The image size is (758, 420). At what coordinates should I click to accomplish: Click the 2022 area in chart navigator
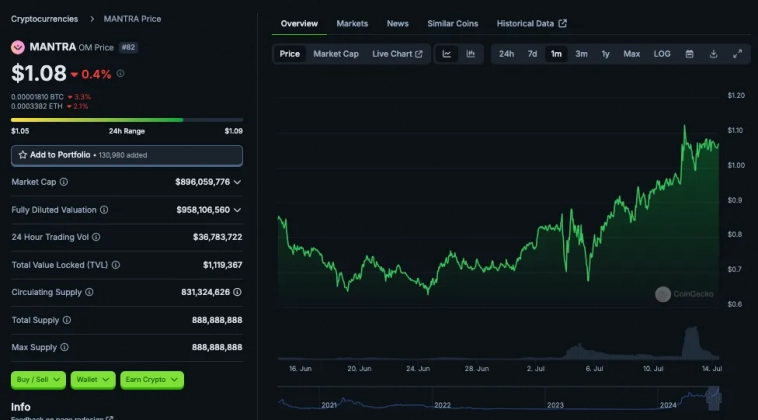coord(442,405)
